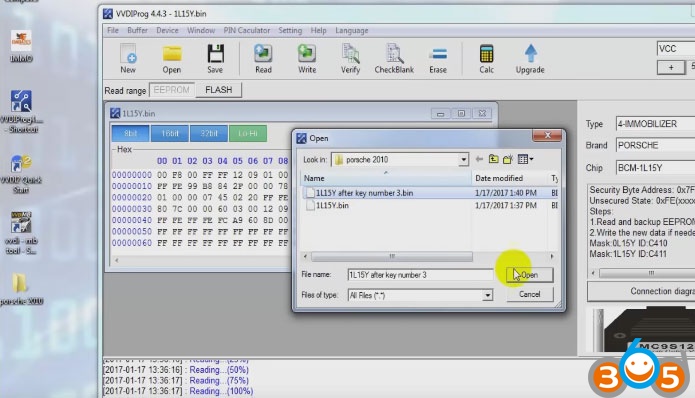The image size is (695, 398).
Task: Close the Open dialog
Action: [547, 136]
